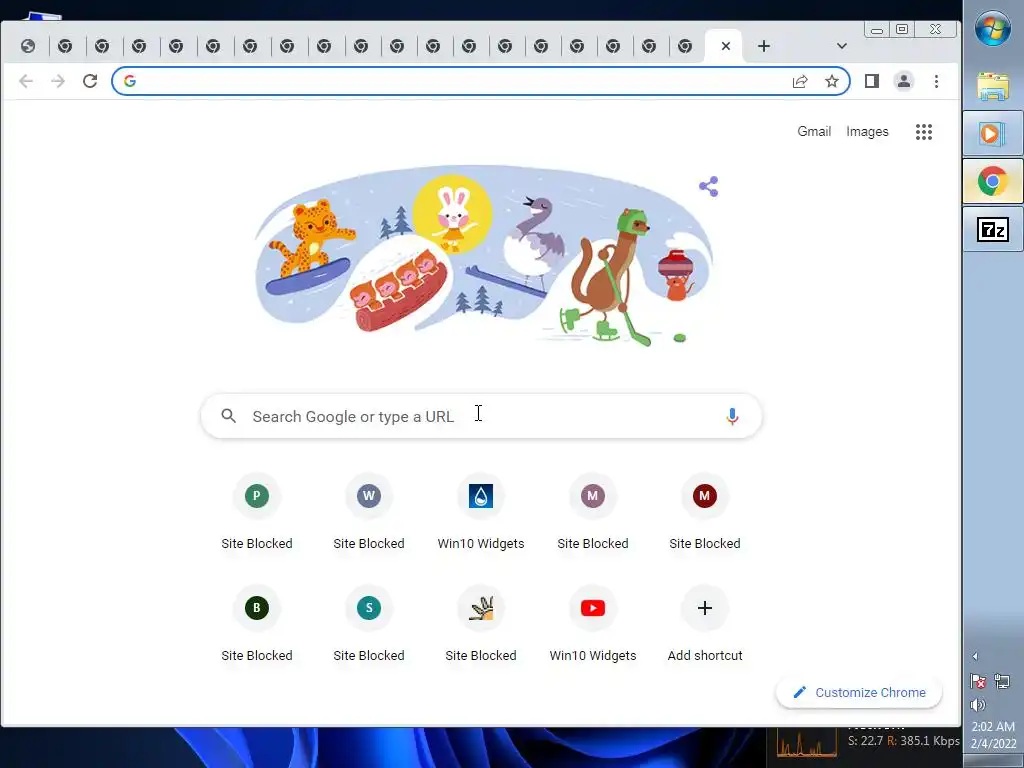This screenshot has height=768, width=1024.
Task: Click the Google G icon in address bar
Action: click(x=129, y=81)
